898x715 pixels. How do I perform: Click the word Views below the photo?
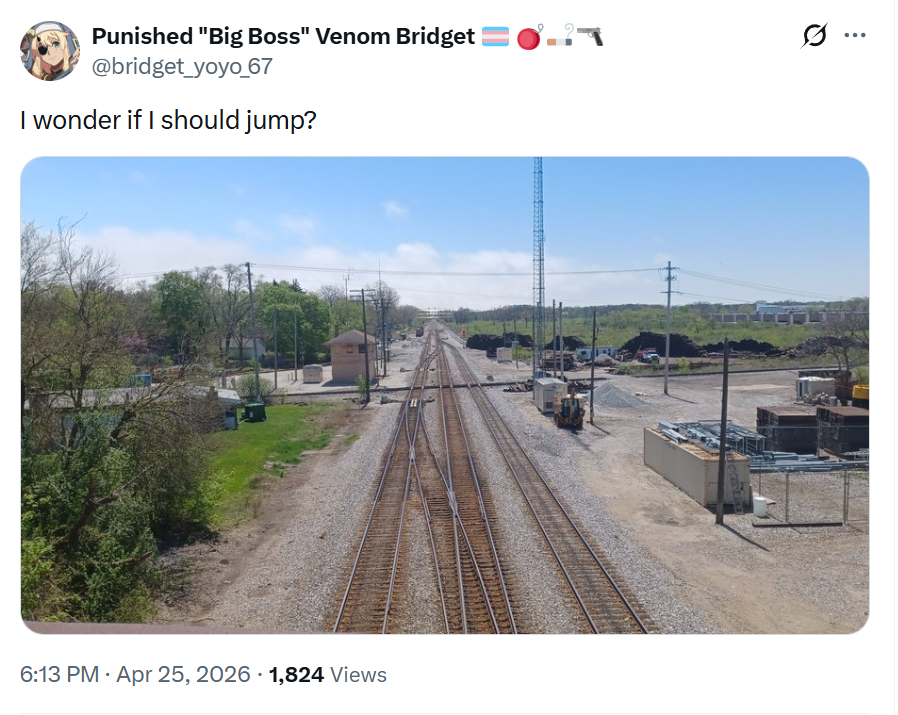pyautogui.click(x=358, y=675)
